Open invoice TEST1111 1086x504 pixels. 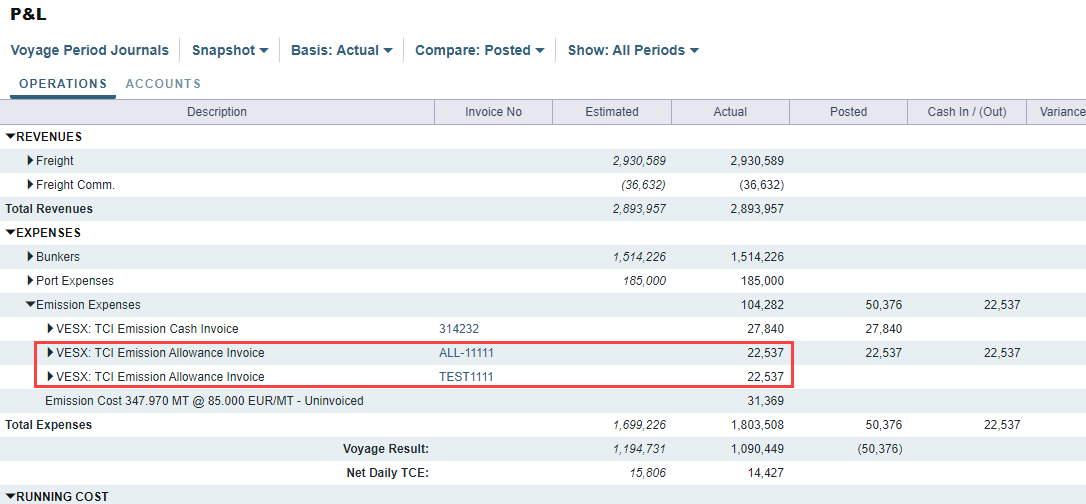[466, 377]
